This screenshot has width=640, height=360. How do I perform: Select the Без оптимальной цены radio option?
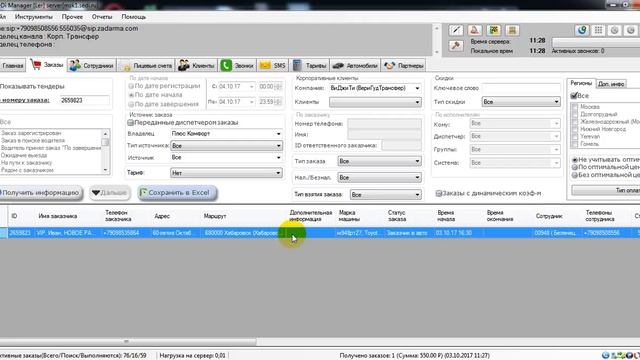tap(575, 175)
